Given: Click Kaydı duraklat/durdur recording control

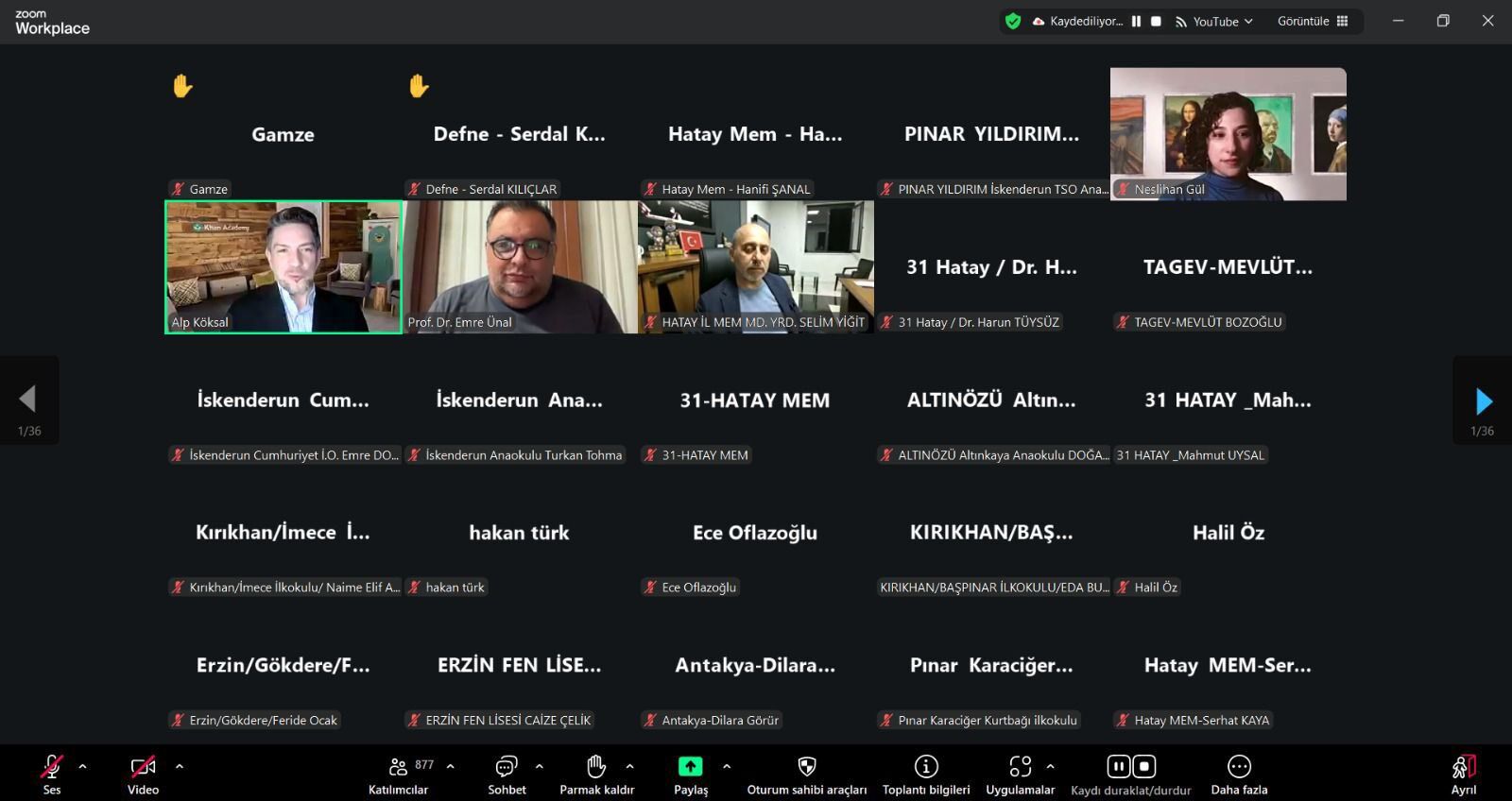Looking at the screenshot, I should click(1130, 774).
